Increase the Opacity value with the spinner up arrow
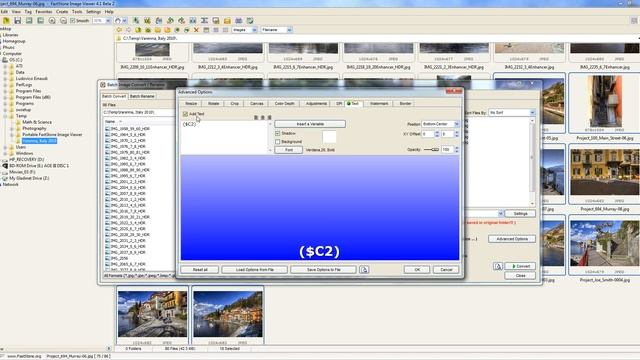 [456, 148]
